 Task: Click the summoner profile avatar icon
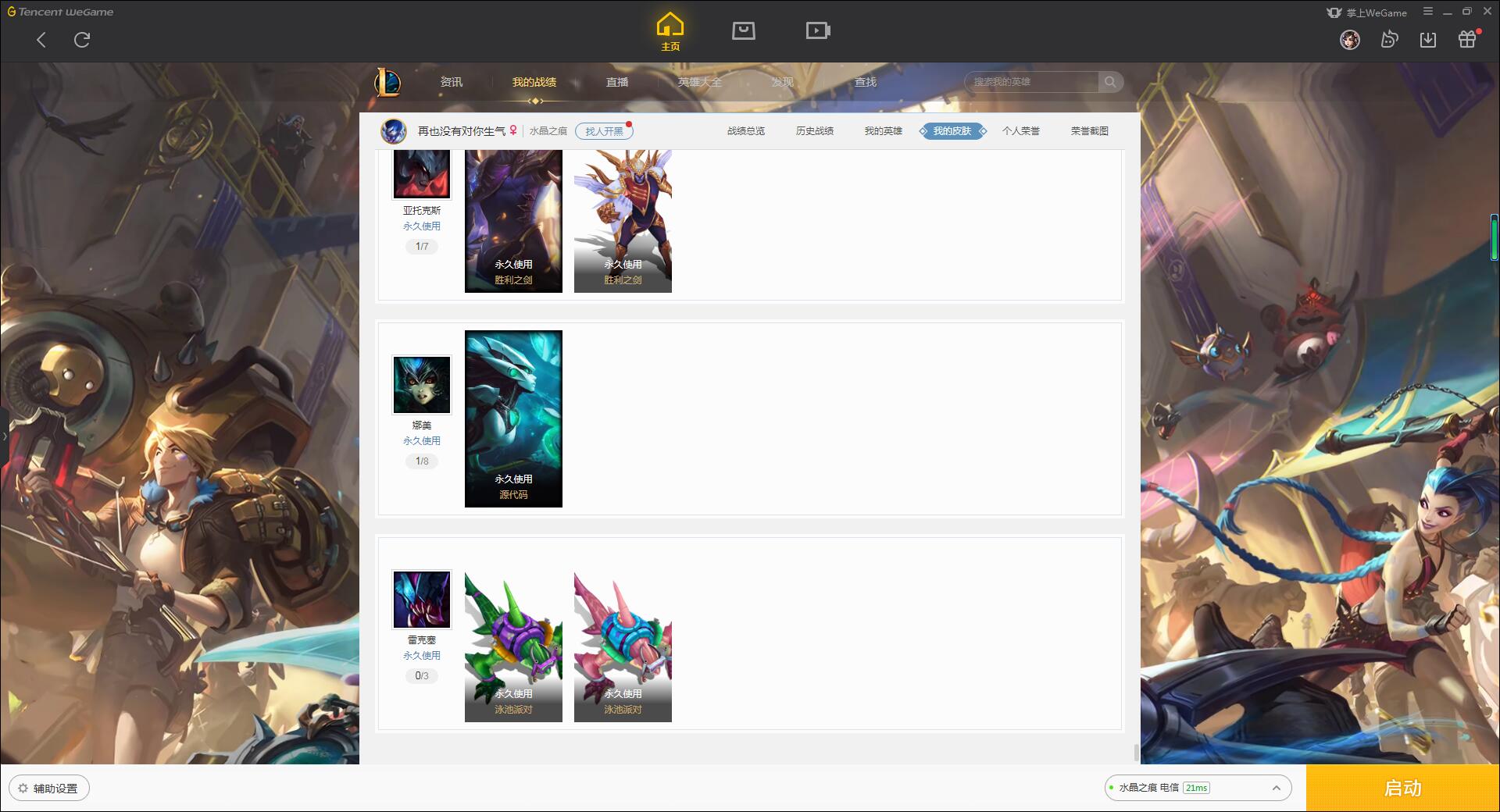click(394, 131)
